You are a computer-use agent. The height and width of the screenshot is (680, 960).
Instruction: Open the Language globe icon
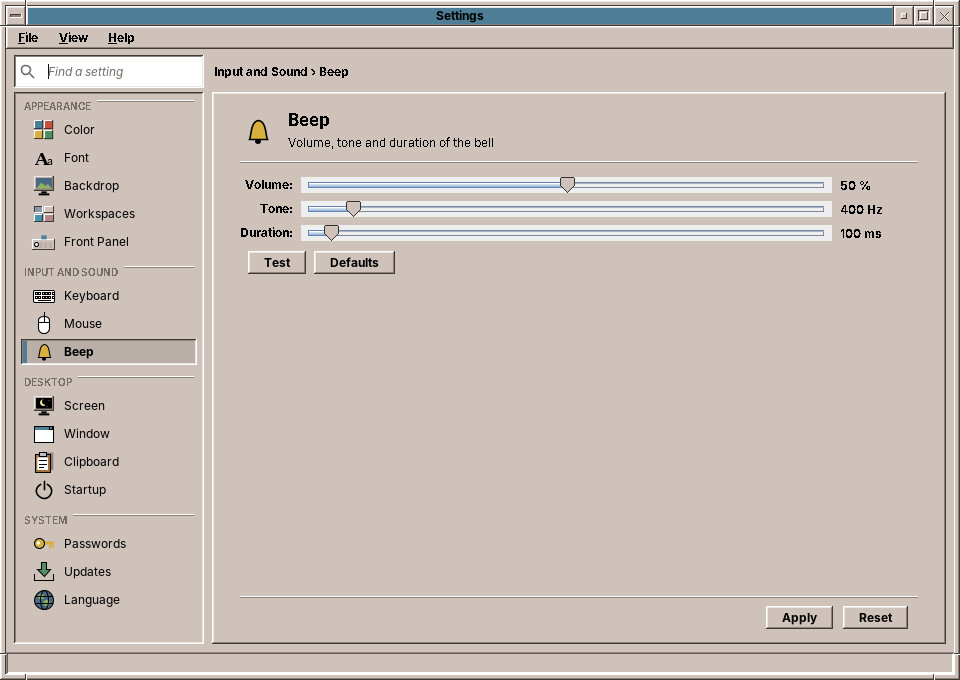pos(43,600)
